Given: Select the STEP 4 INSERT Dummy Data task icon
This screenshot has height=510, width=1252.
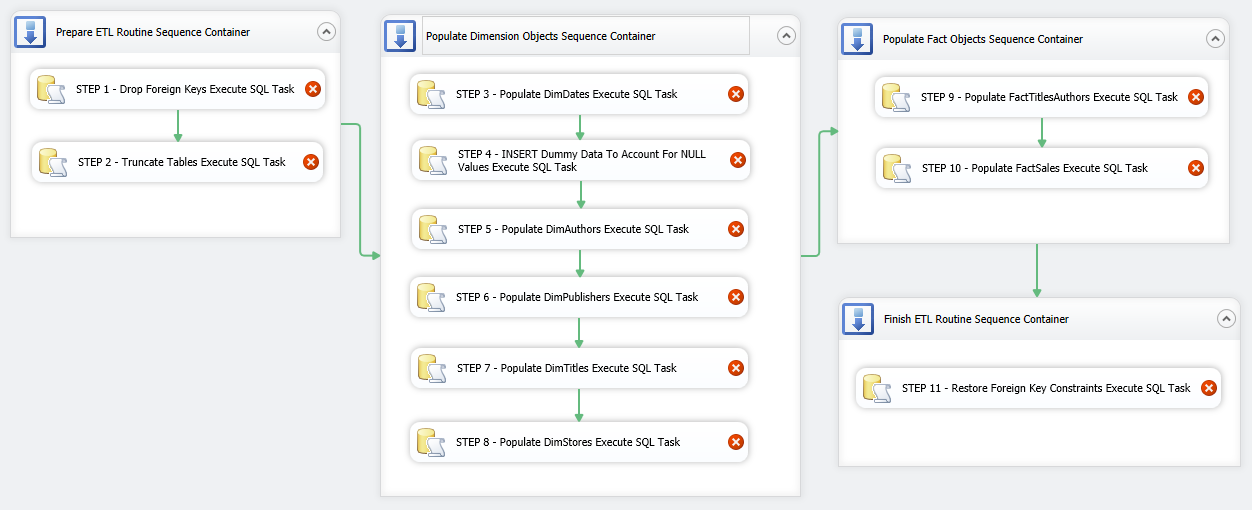Looking at the screenshot, I should [x=433, y=160].
